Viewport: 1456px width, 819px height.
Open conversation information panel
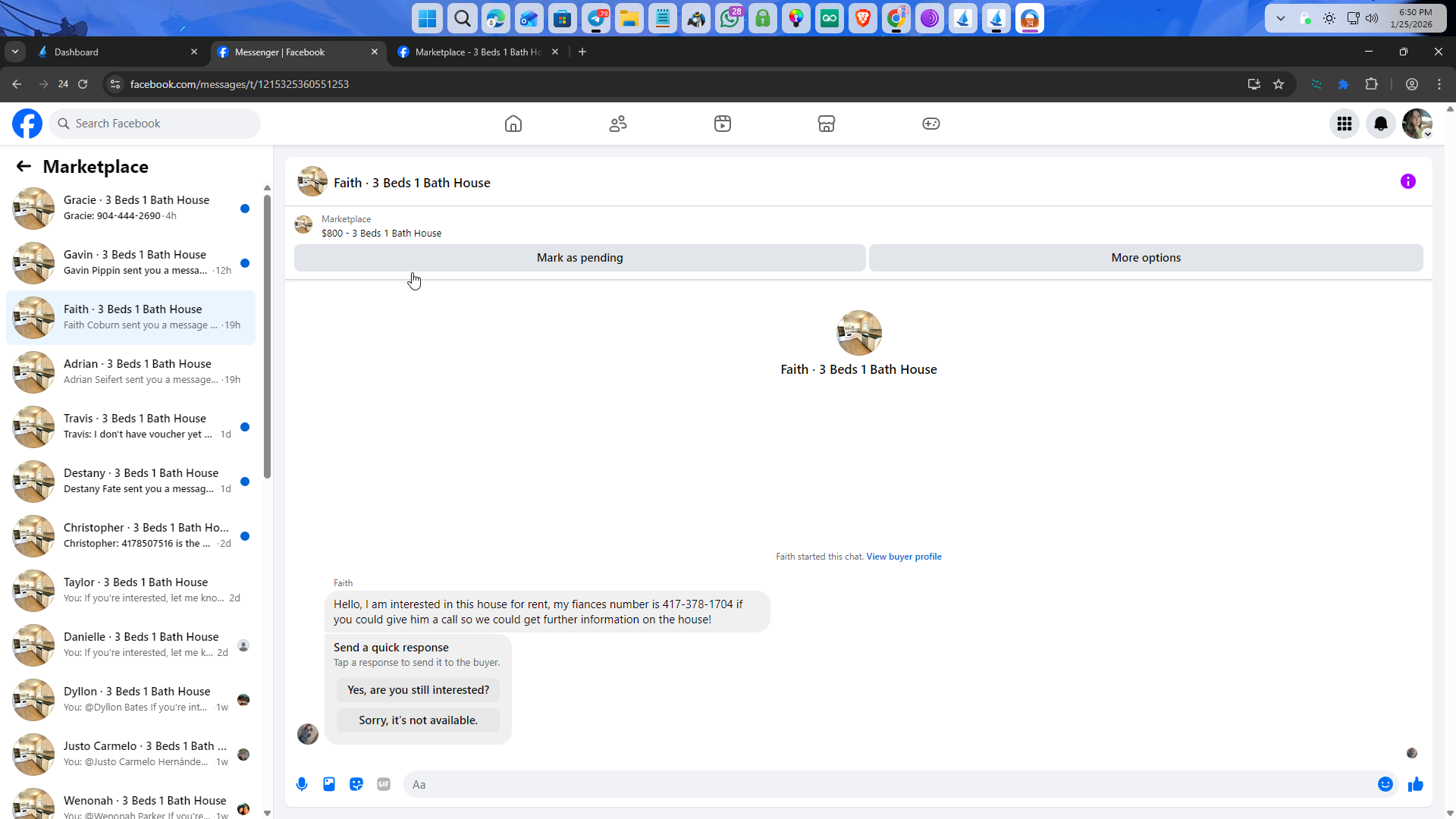1408,181
